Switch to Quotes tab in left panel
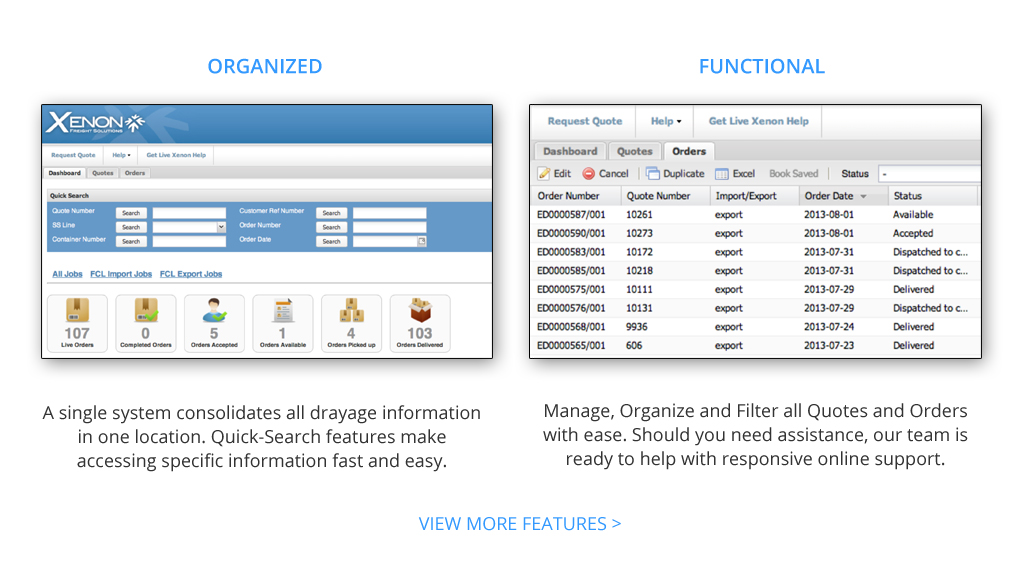Viewport: 1025px width, 574px height. pos(103,173)
